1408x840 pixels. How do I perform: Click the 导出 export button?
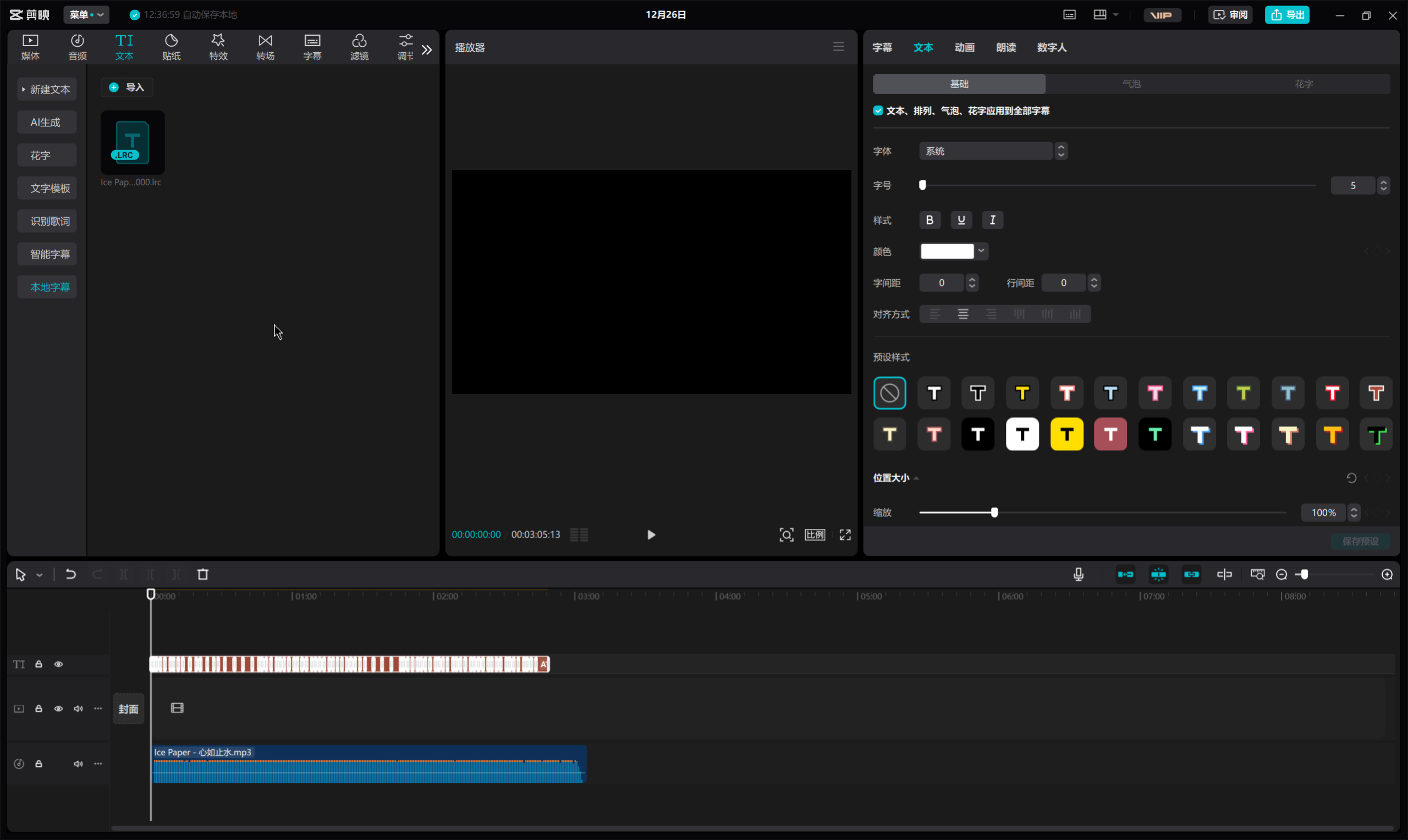coord(1286,15)
